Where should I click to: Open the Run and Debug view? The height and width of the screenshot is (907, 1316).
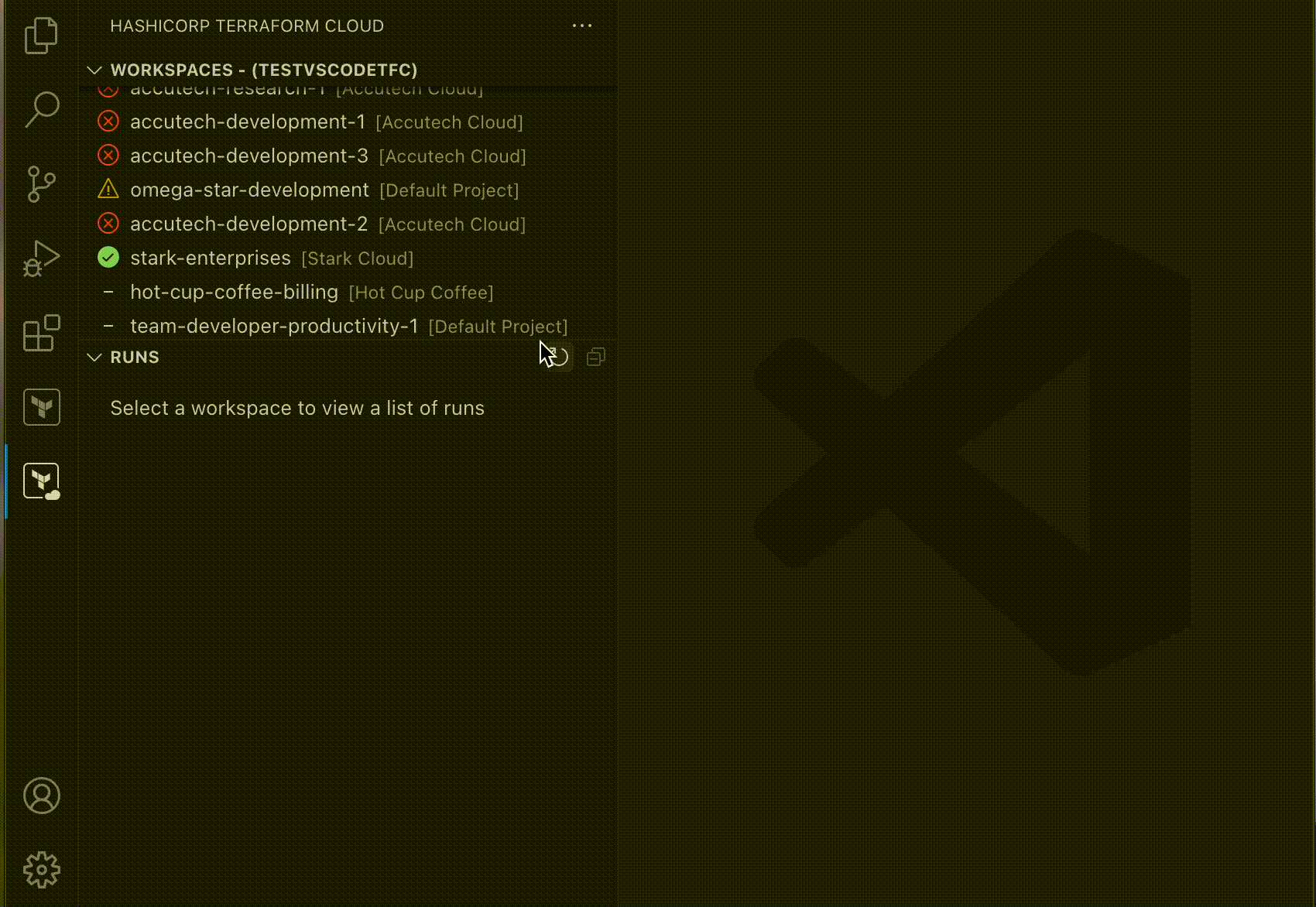(x=41, y=258)
